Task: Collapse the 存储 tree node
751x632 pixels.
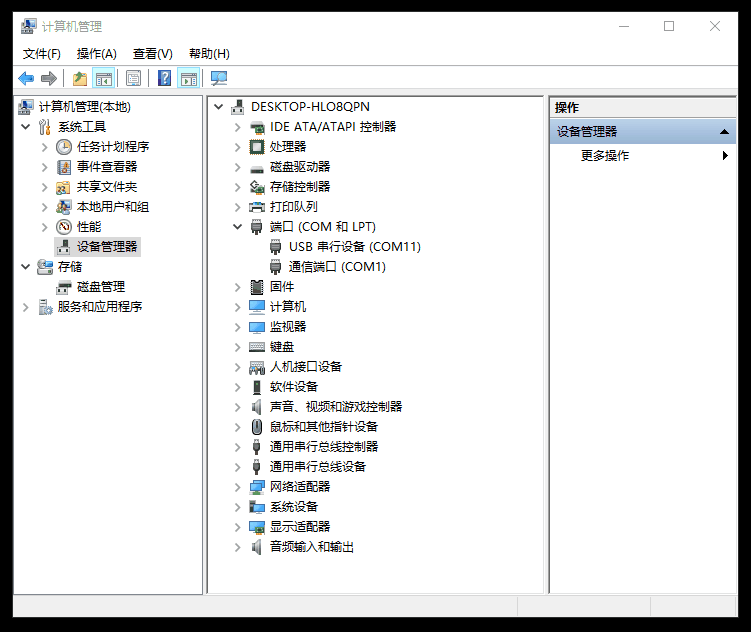Action: 26,267
